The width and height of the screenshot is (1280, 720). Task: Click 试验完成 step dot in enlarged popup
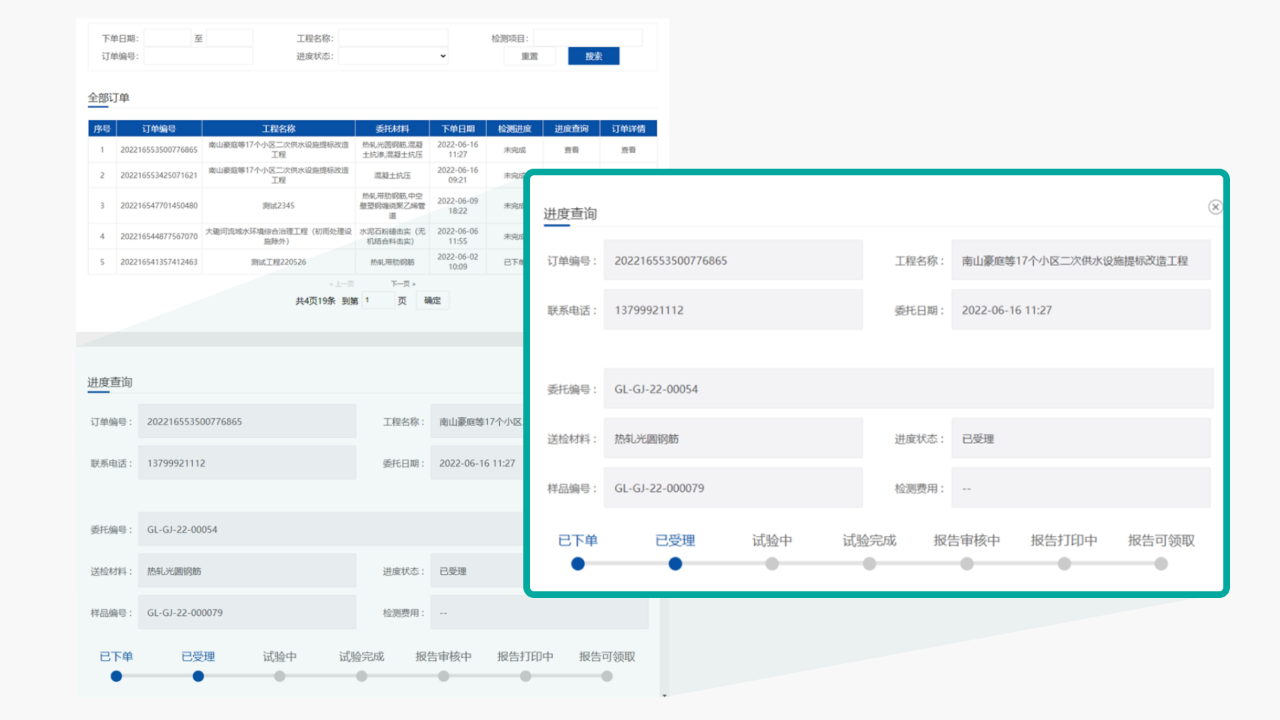[x=870, y=563]
